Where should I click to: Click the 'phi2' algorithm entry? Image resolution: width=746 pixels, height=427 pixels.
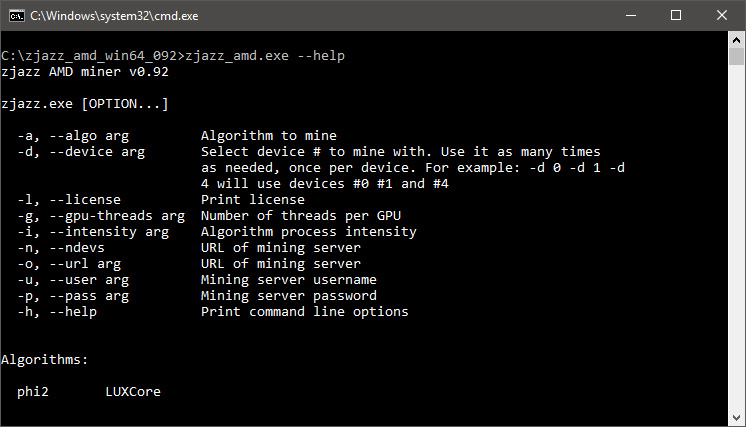tap(33, 392)
